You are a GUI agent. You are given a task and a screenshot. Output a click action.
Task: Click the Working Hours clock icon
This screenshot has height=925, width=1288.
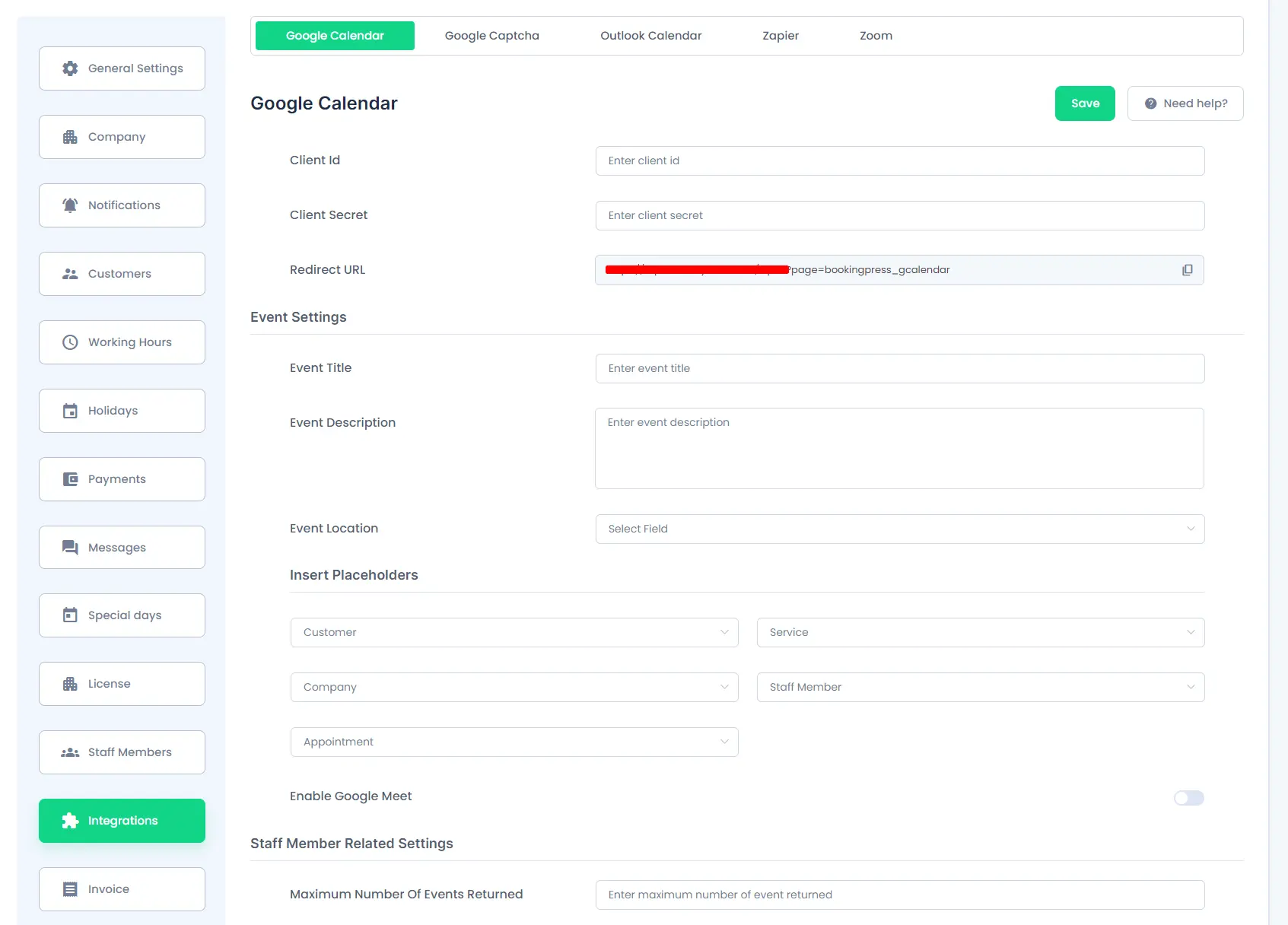70,342
